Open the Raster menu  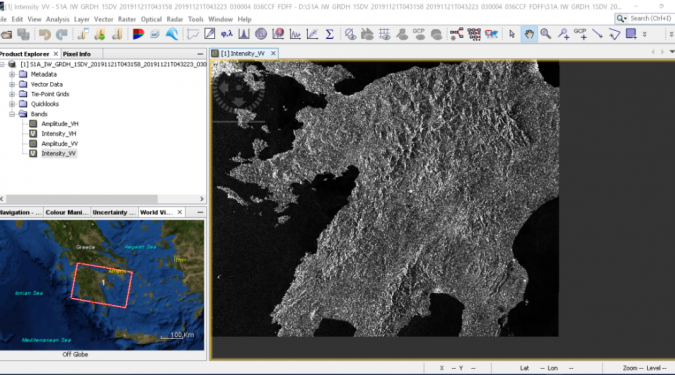(127, 19)
